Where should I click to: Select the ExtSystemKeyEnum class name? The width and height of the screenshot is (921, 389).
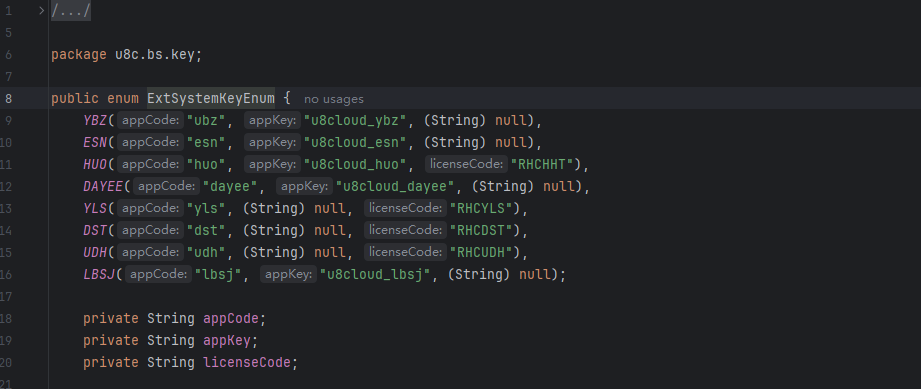[x=211, y=99]
